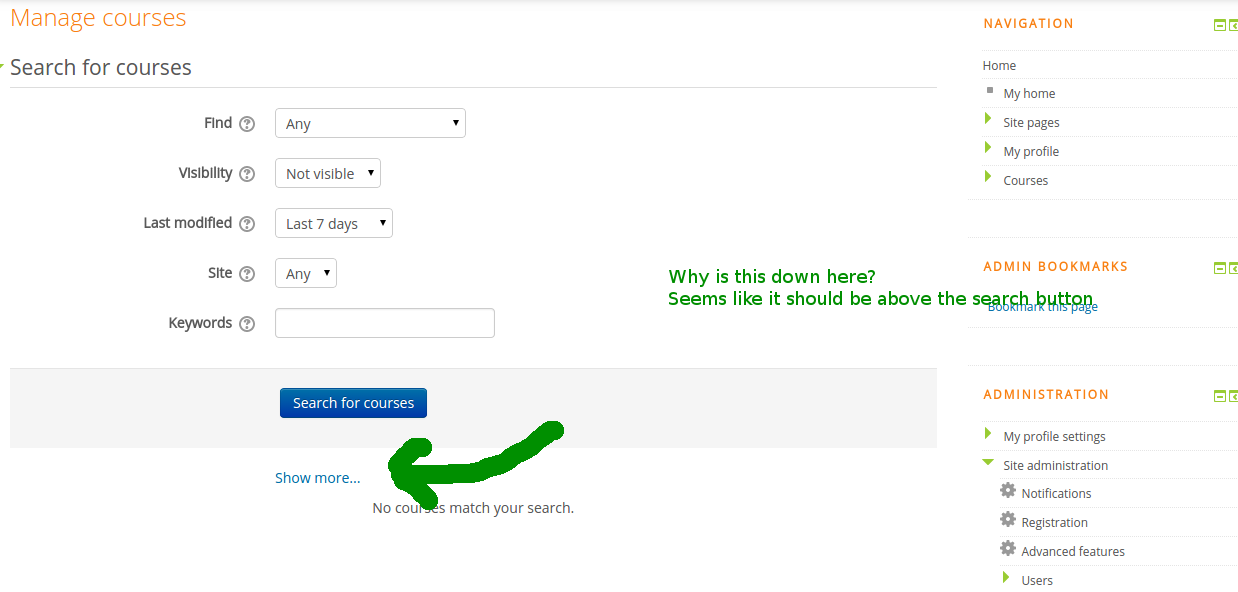Hide the Navigation block via minus icon
The height and width of the screenshot is (592, 1238).
tap(1219, 25)
